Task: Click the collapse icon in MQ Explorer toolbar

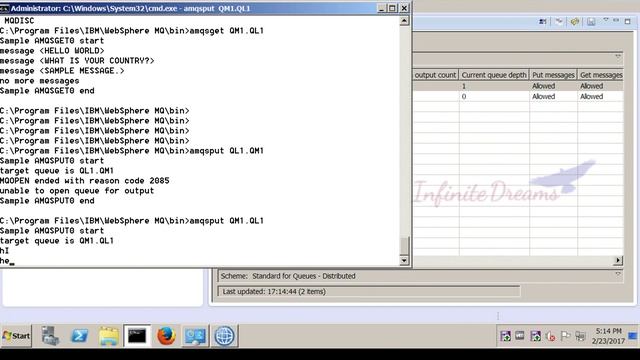Action: point(559,21)
